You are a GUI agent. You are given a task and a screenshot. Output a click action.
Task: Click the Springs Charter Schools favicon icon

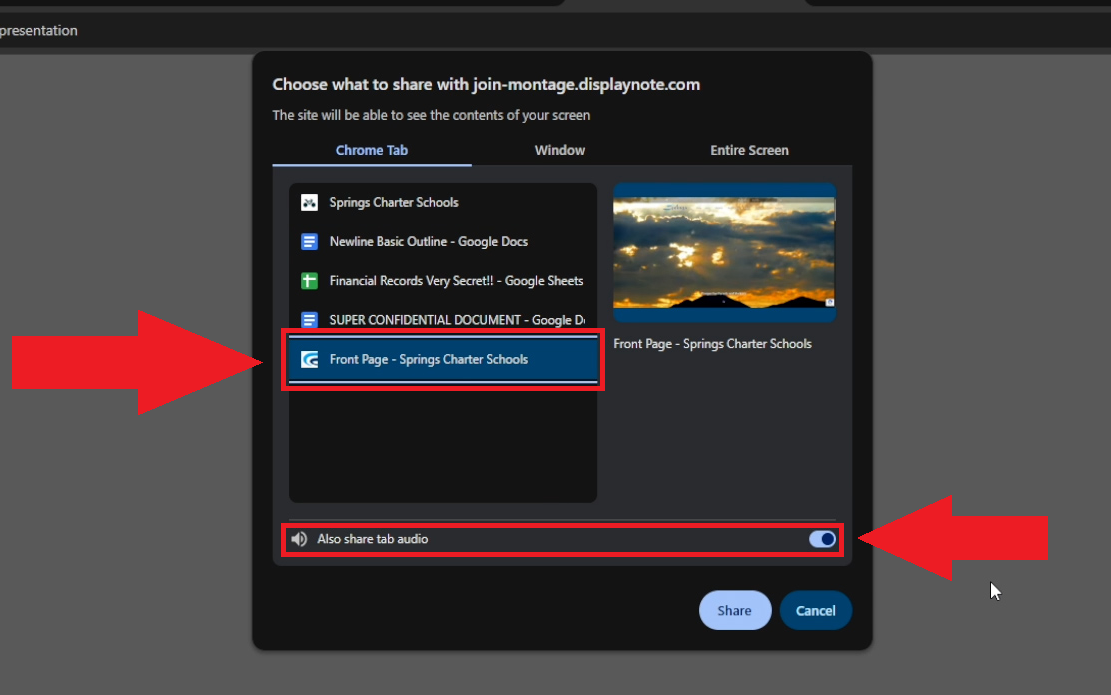point(309,202)
